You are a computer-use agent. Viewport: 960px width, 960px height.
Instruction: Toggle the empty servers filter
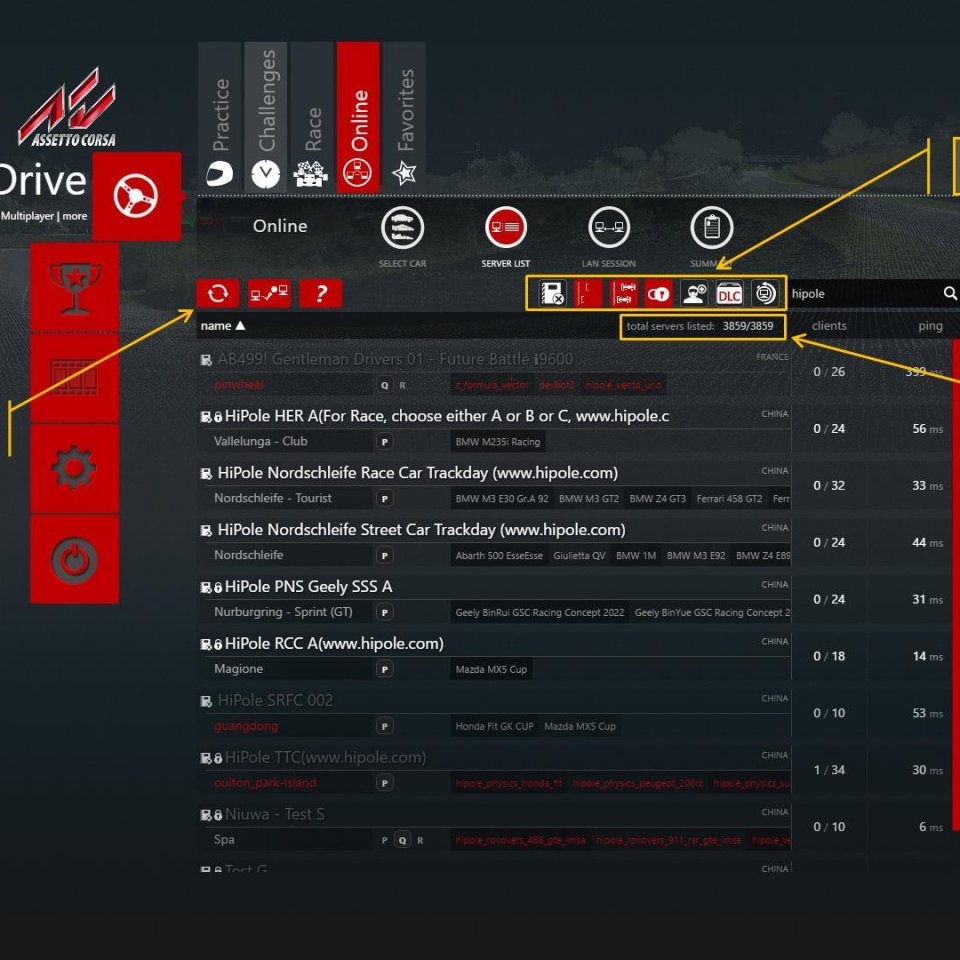pyautogui.click(x=588, y=293)
